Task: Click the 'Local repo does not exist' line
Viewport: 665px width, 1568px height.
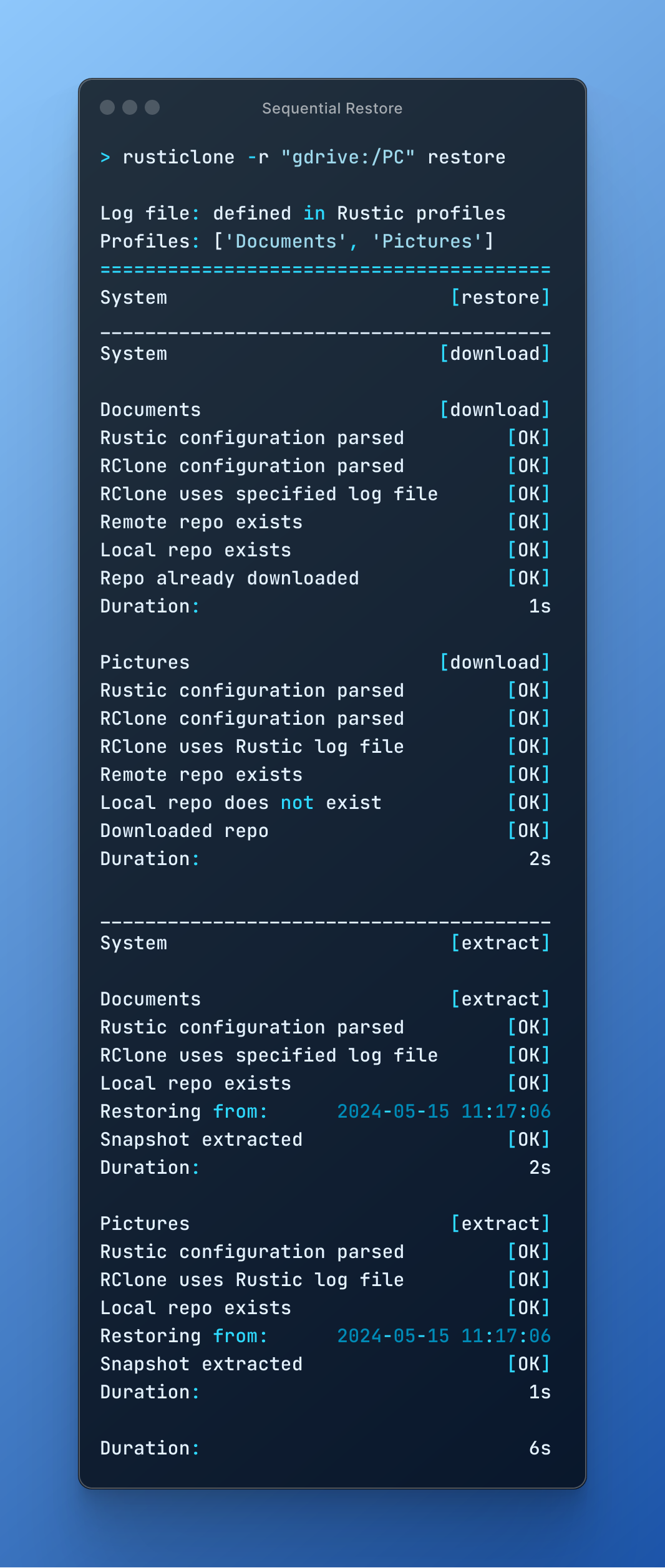Action: point(241,803)
